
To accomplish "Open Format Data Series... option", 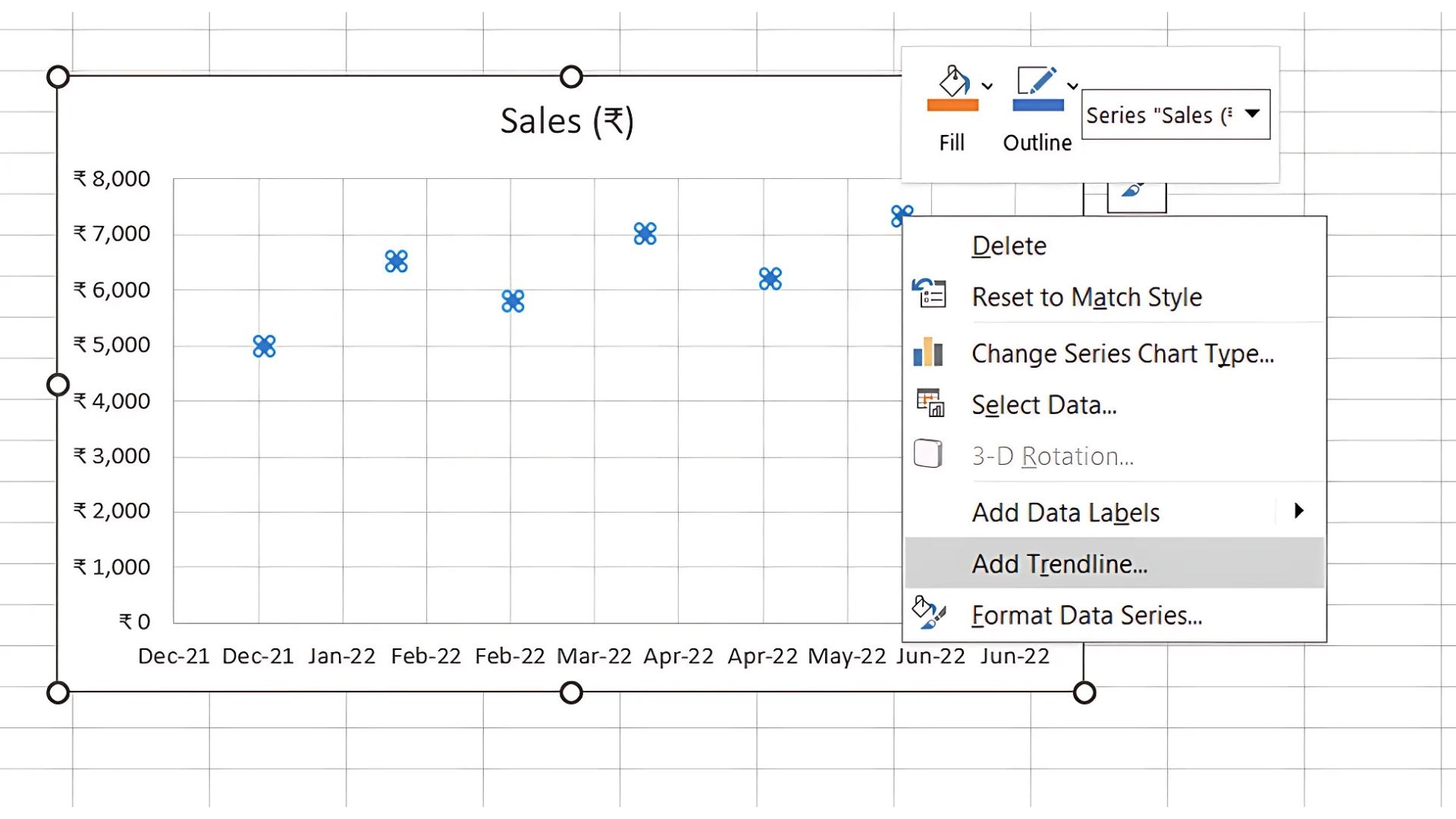I will tap(1086, 615).
